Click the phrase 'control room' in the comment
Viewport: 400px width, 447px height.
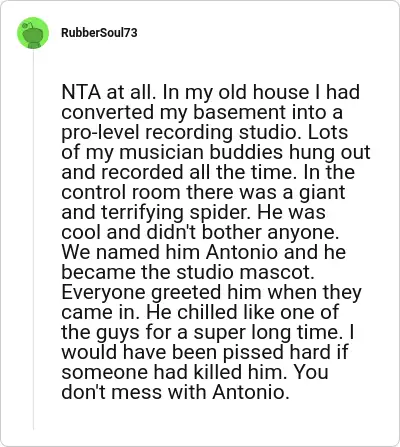[121, 192]
